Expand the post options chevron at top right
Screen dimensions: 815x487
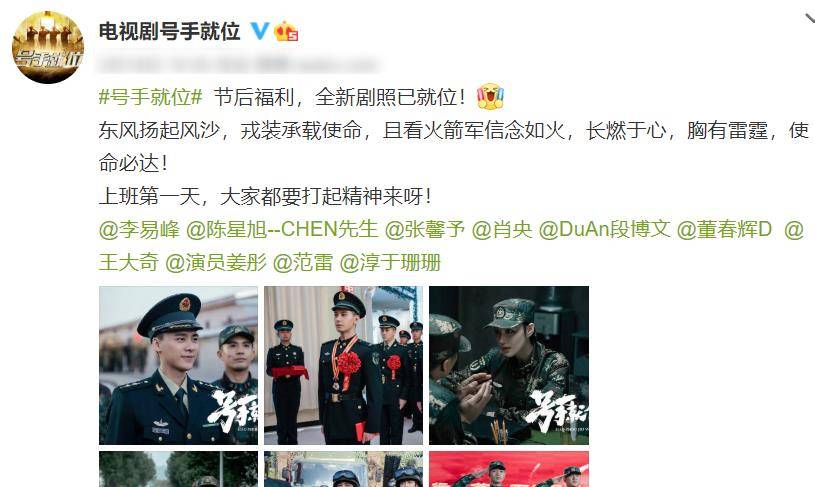[x=810, y=19]
